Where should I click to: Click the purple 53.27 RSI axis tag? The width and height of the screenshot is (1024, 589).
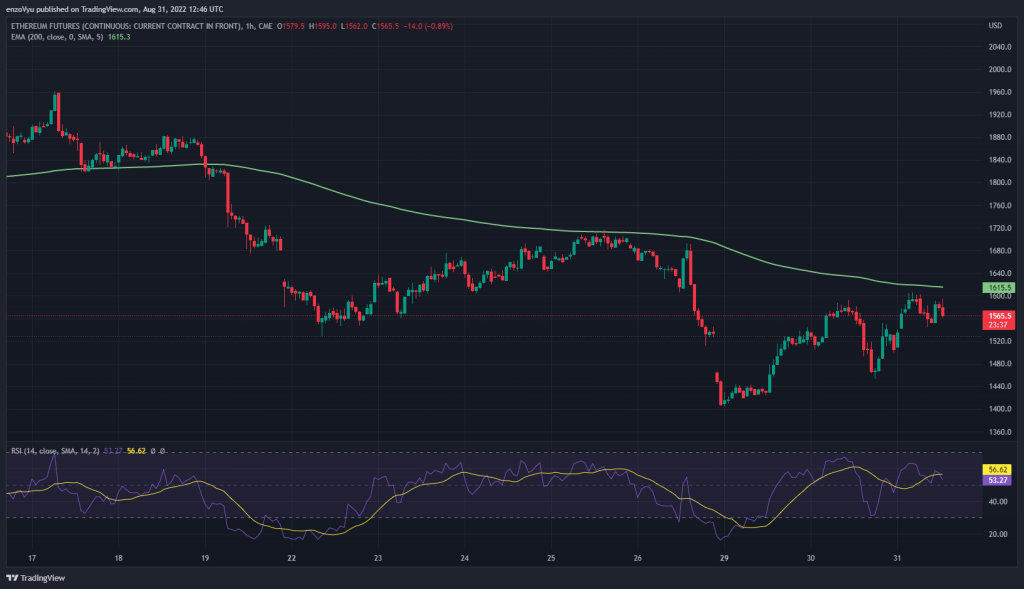point(997,480)
